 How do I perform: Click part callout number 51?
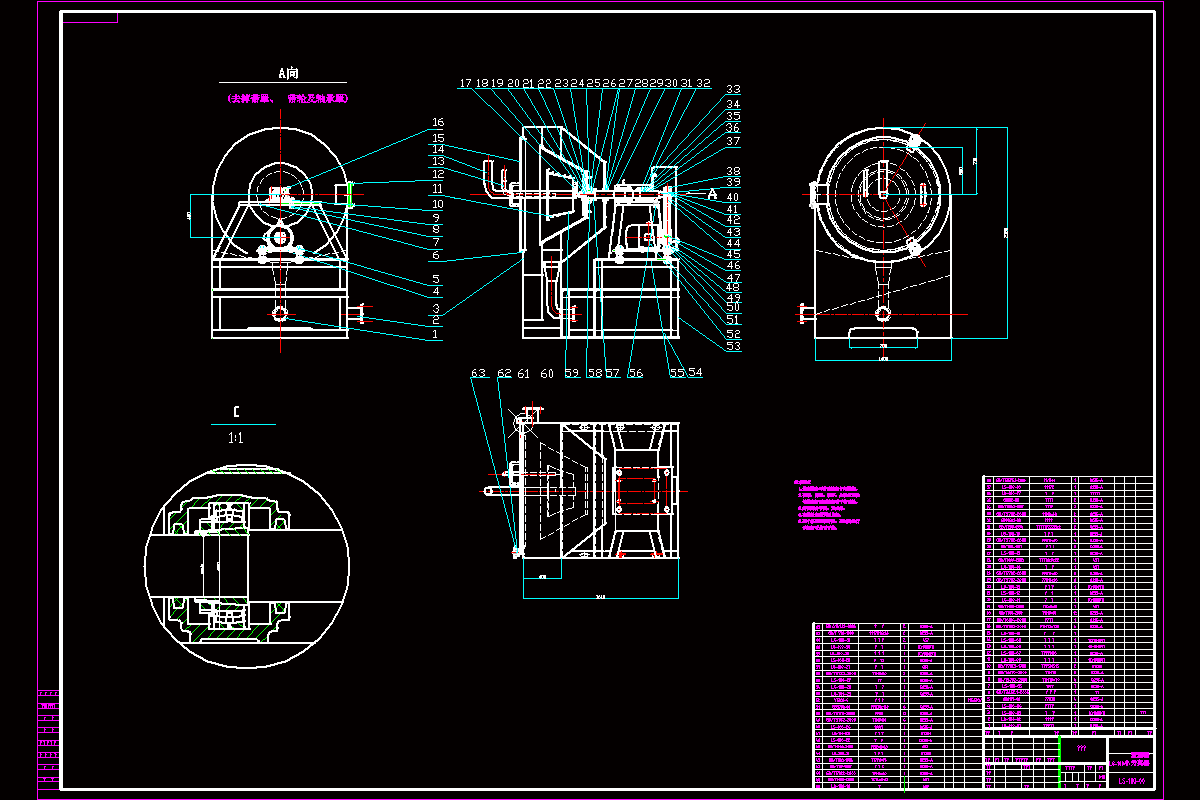(x=733, y=320)
